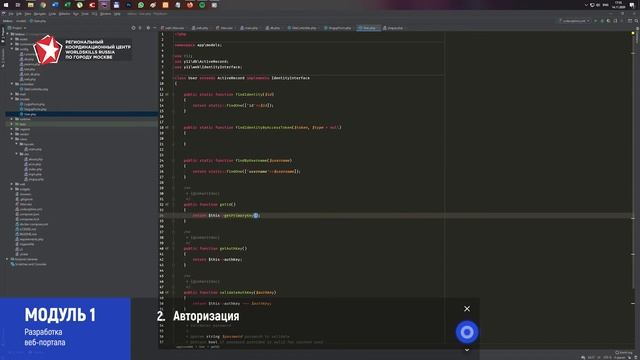This screenshot has width=640, height=360.
Task: Open the Navigate menu
Action: 40,14
